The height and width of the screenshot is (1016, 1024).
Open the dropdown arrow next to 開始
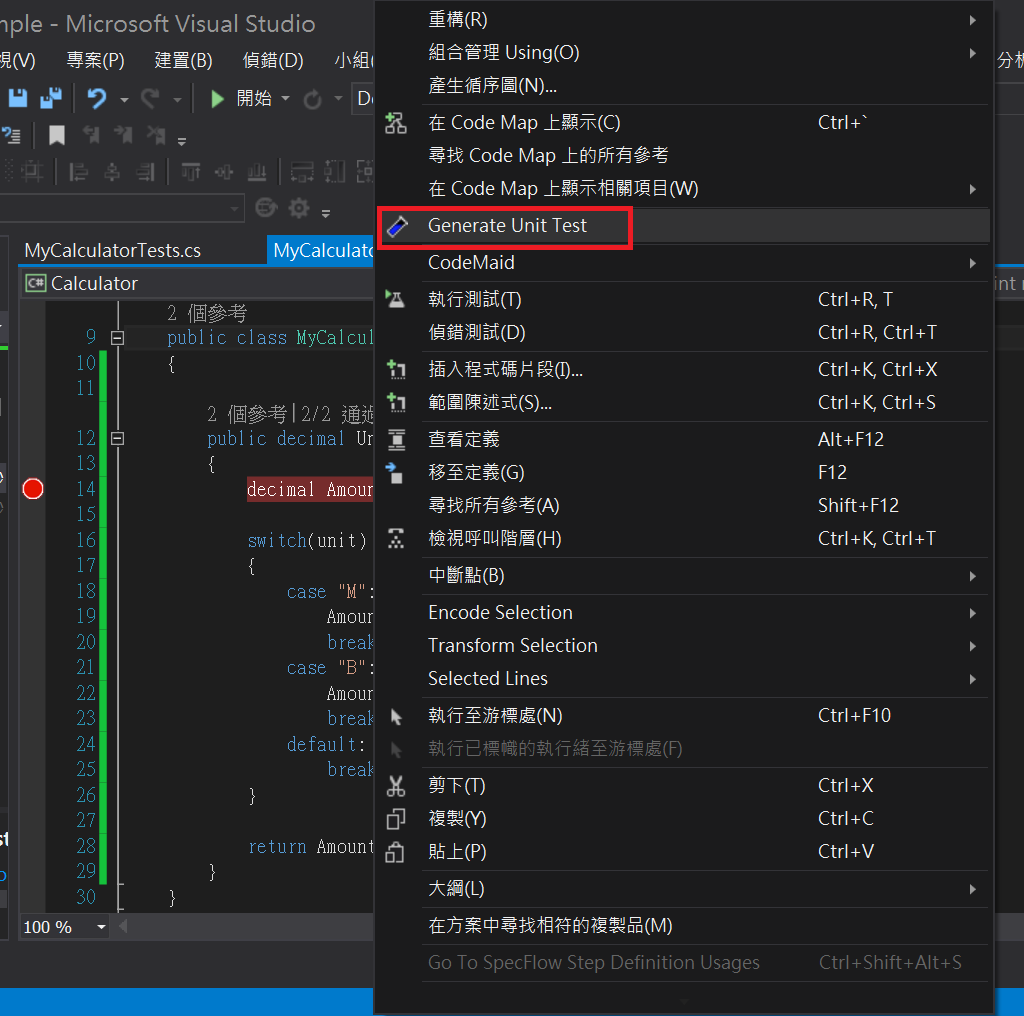click(285, 99)
